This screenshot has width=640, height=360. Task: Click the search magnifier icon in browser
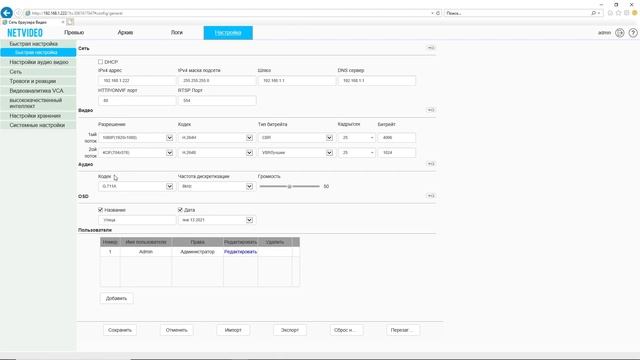pyautogui.click(x=593, y=13)
